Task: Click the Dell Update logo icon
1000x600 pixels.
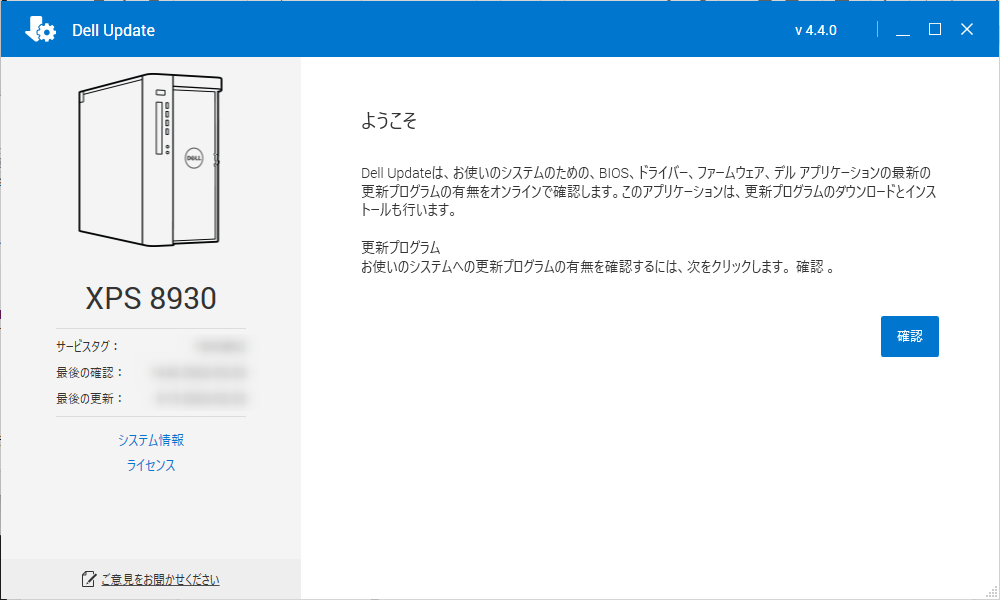Action: click(40, 29)
